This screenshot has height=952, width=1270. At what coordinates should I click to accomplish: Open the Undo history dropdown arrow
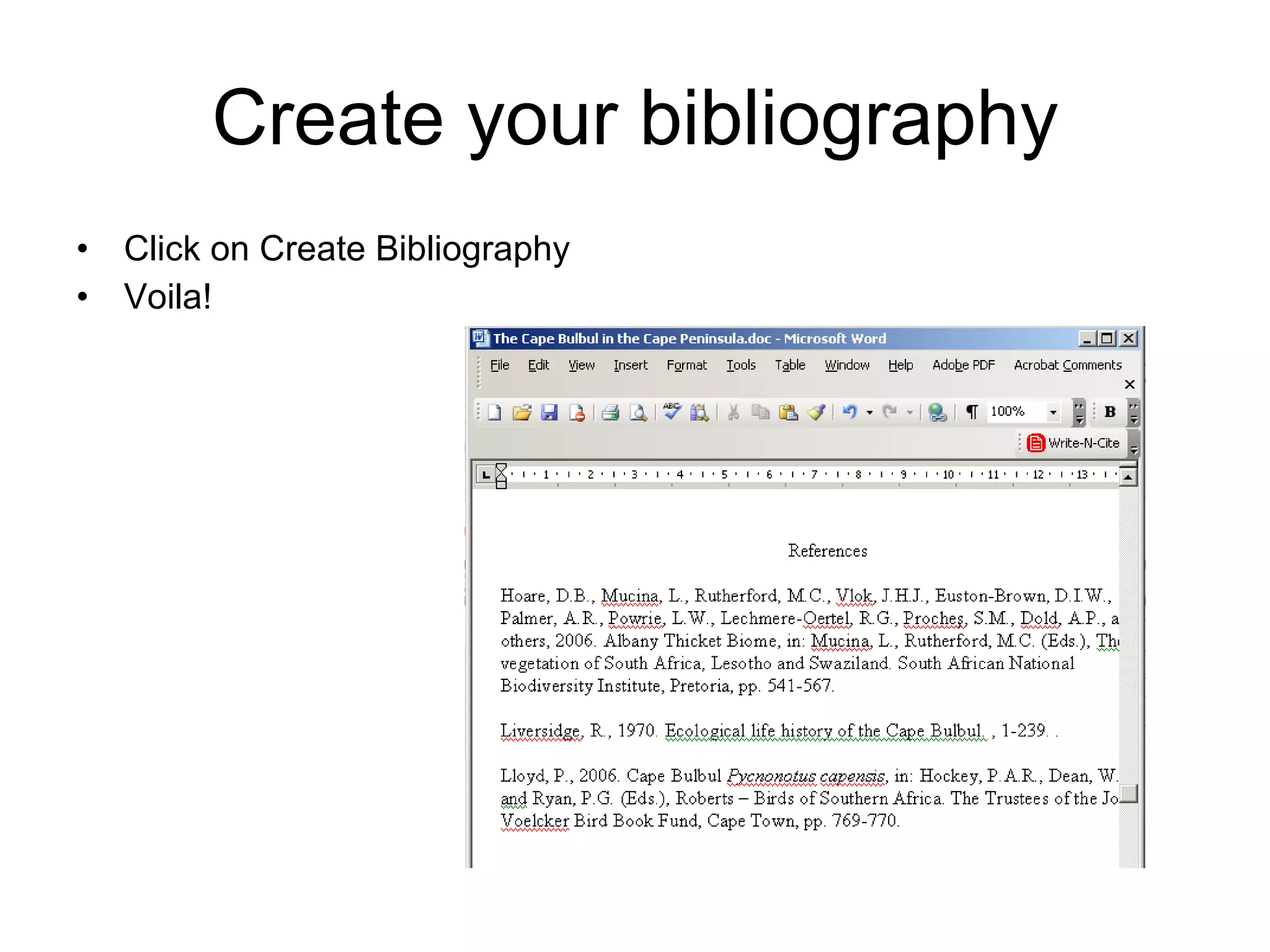pyautogui.click(x=869, y=412)
